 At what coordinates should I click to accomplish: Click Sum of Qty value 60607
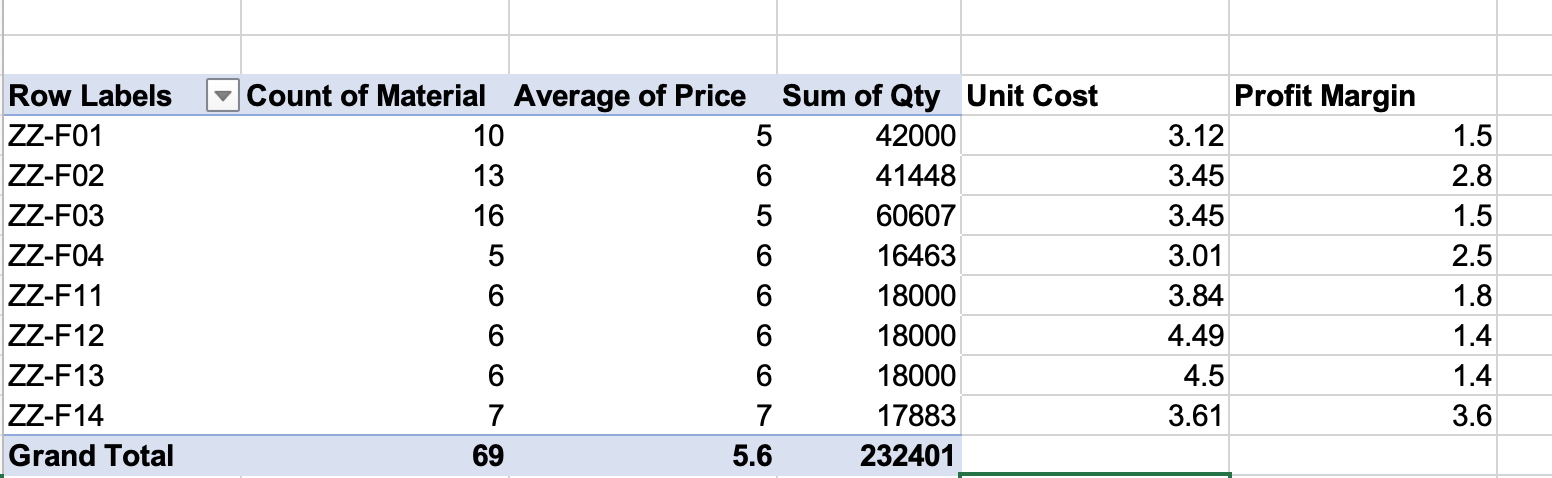tap(916, 216)
